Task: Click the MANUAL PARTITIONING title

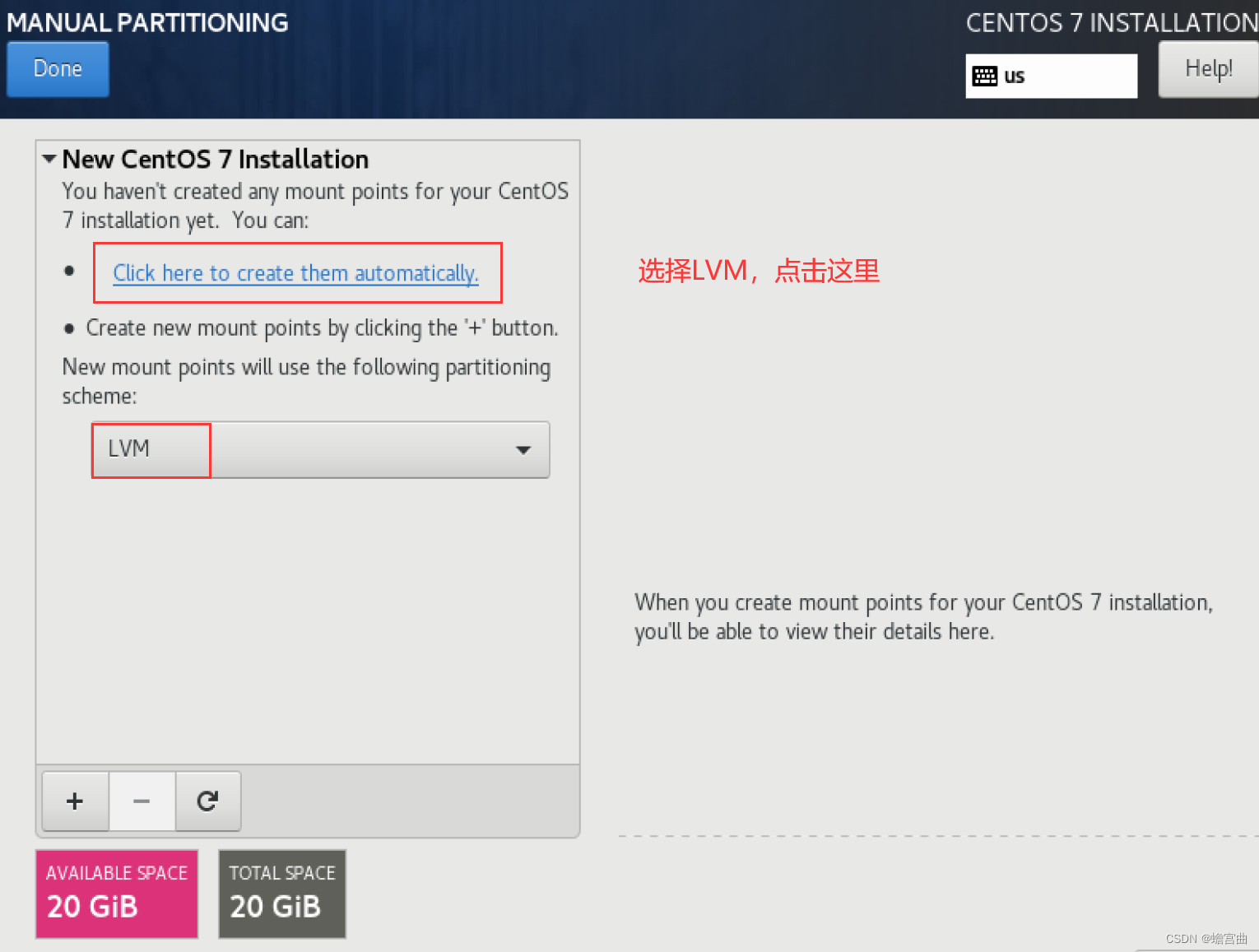Action: point(148,22)
